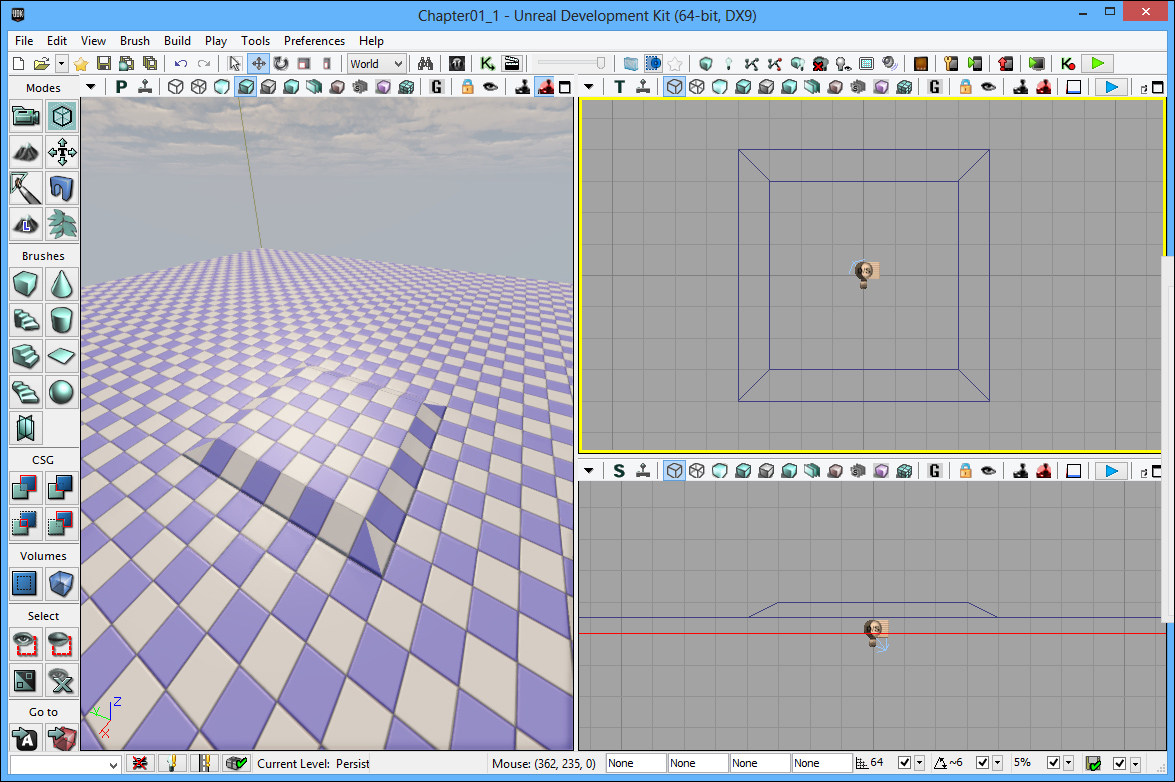Screen dimensions: 1175x782
Task: Toggle drag grid snap checkbox
Action: point(905,763)
